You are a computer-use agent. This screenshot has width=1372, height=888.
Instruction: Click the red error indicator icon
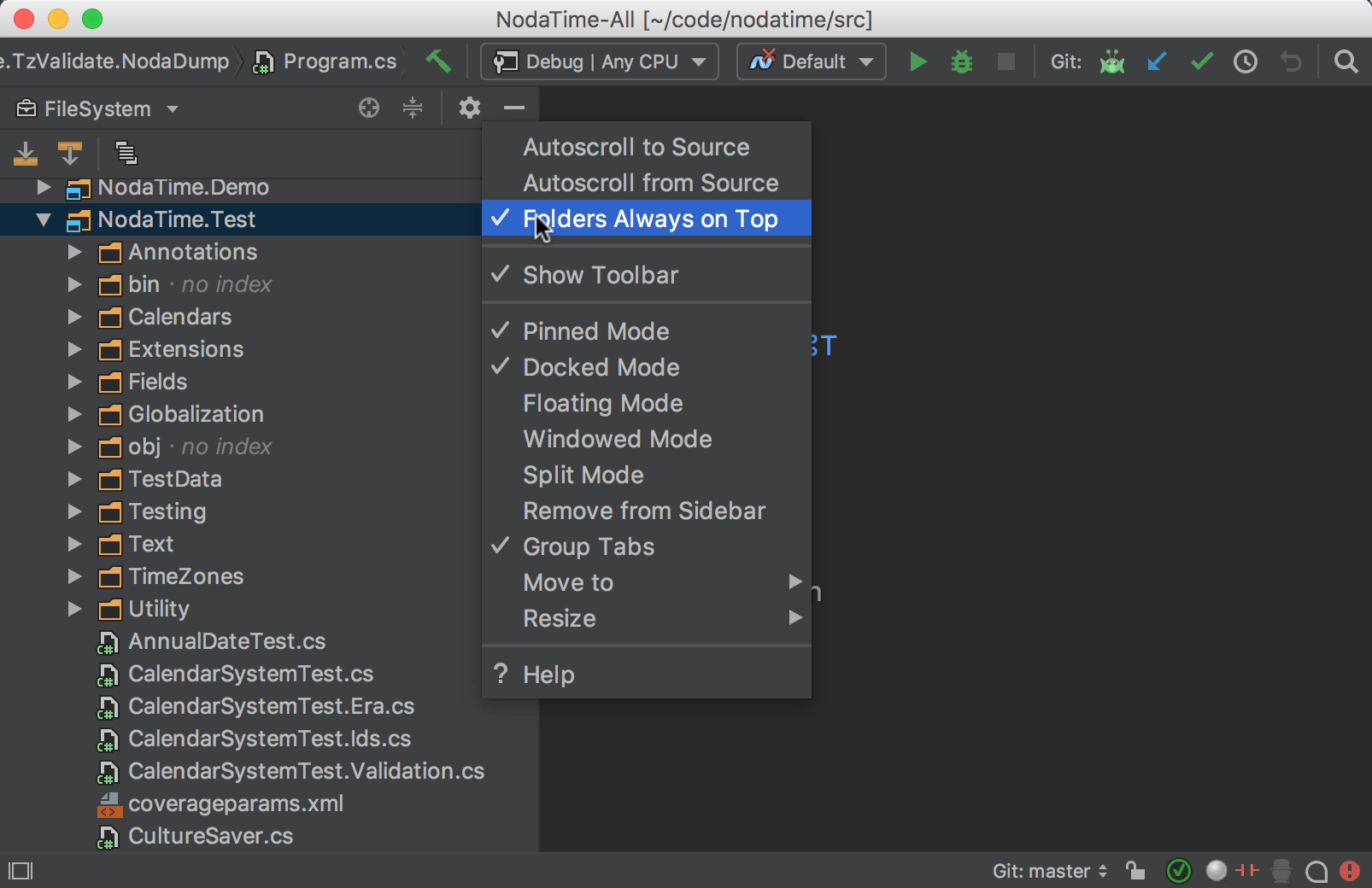tap(1350, 870)
